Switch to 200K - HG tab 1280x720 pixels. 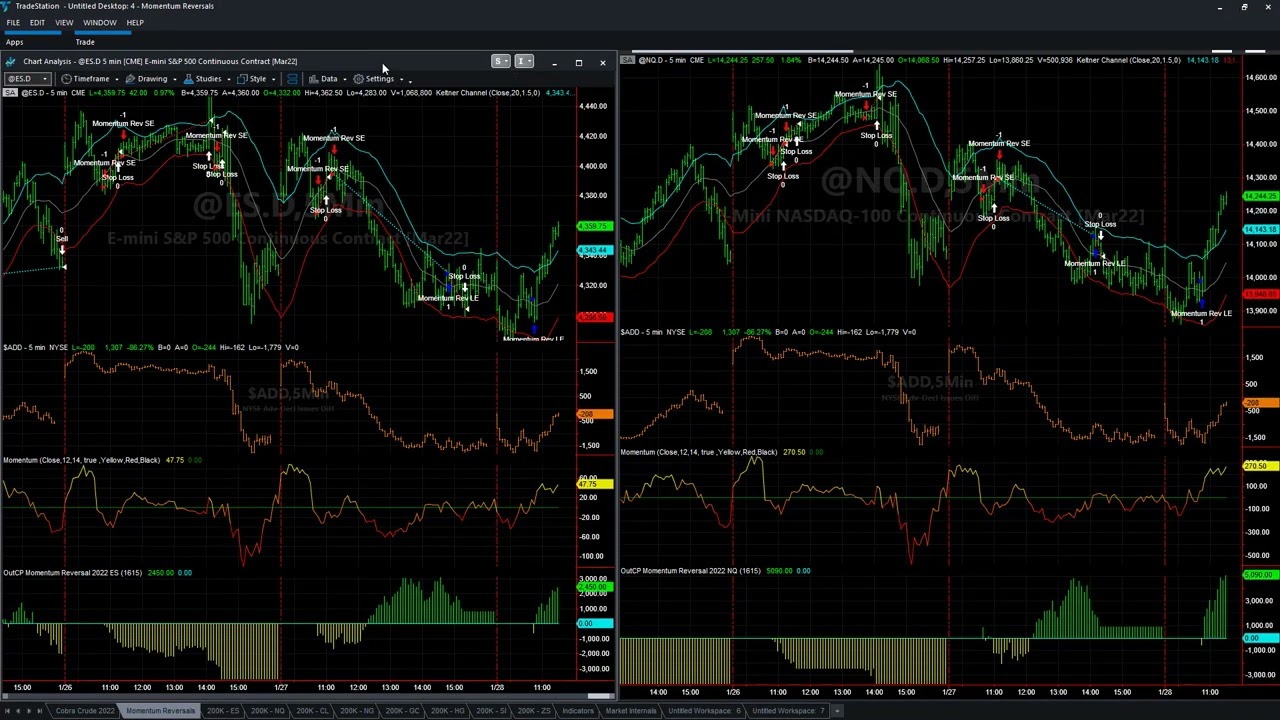tap(447, 711)
